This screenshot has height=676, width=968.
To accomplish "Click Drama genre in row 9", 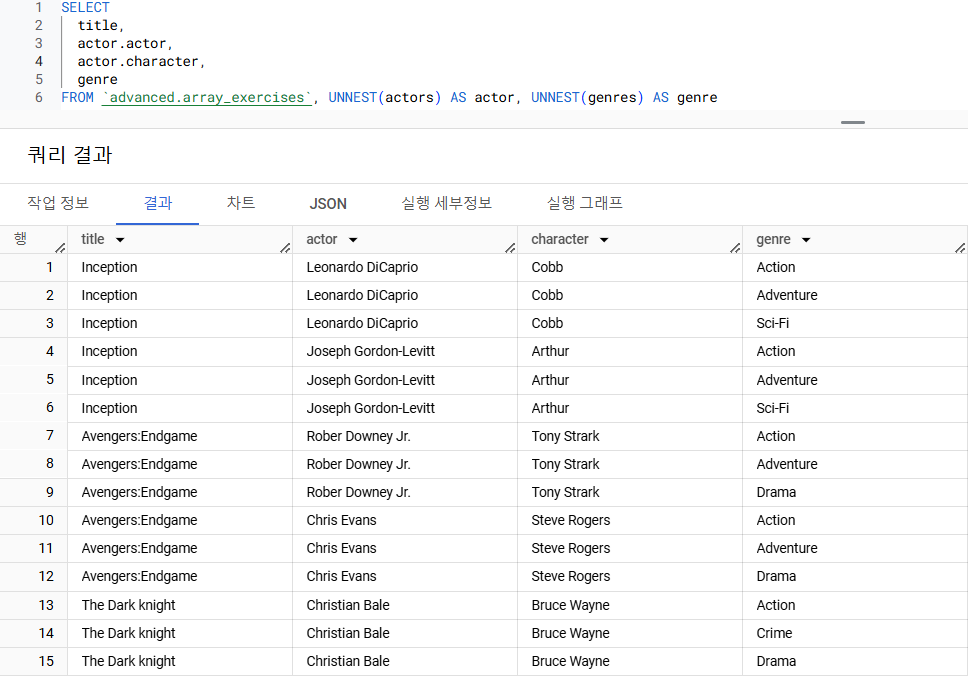I will tap(776, 492).
